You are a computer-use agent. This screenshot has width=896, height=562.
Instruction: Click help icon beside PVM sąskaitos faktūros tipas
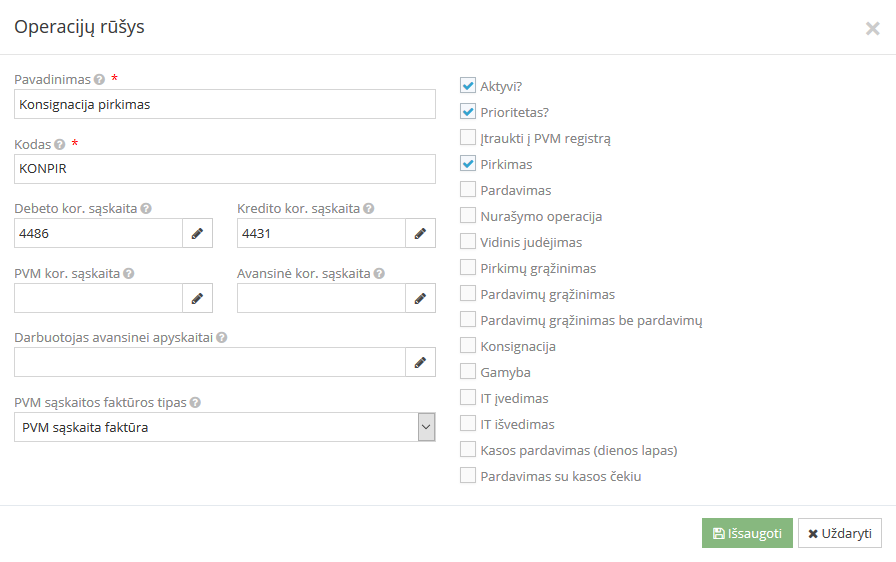click(195, 403)
